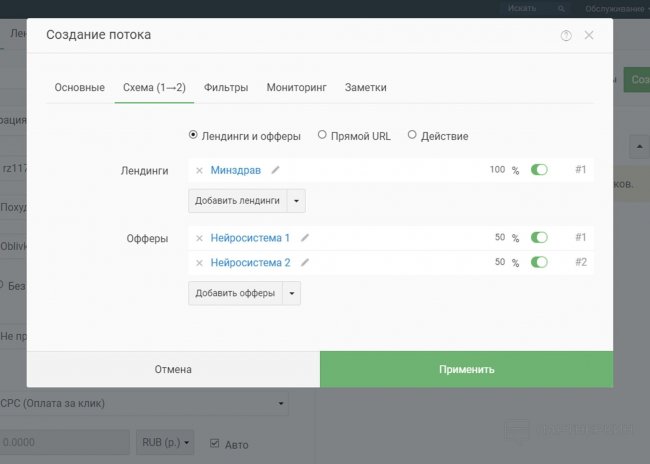
Task: Click the Отмена button
Action: click(x=173, y=369)
